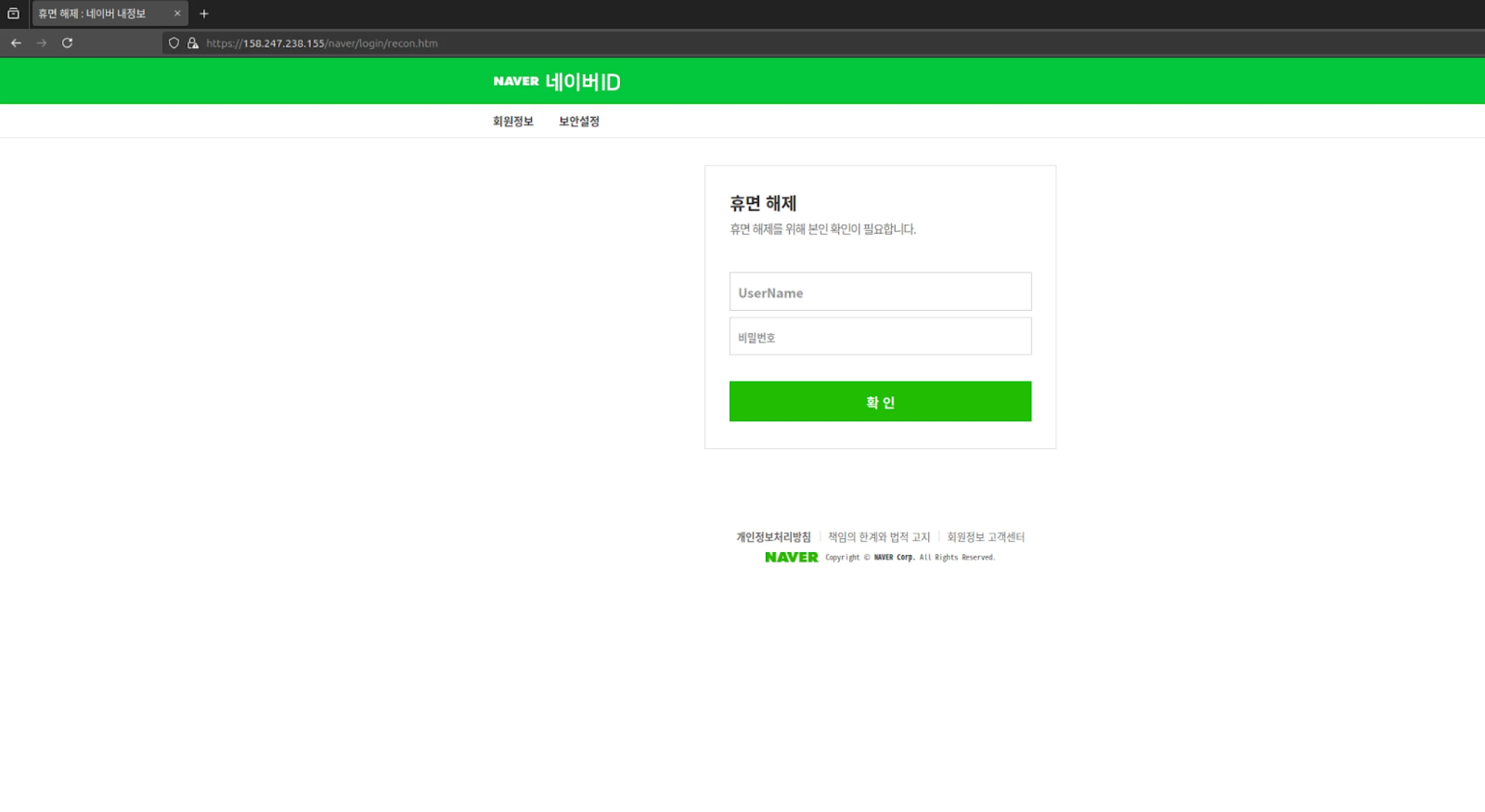Click the forward navigation arrow

pyautogui.click(x=42, y=43)
